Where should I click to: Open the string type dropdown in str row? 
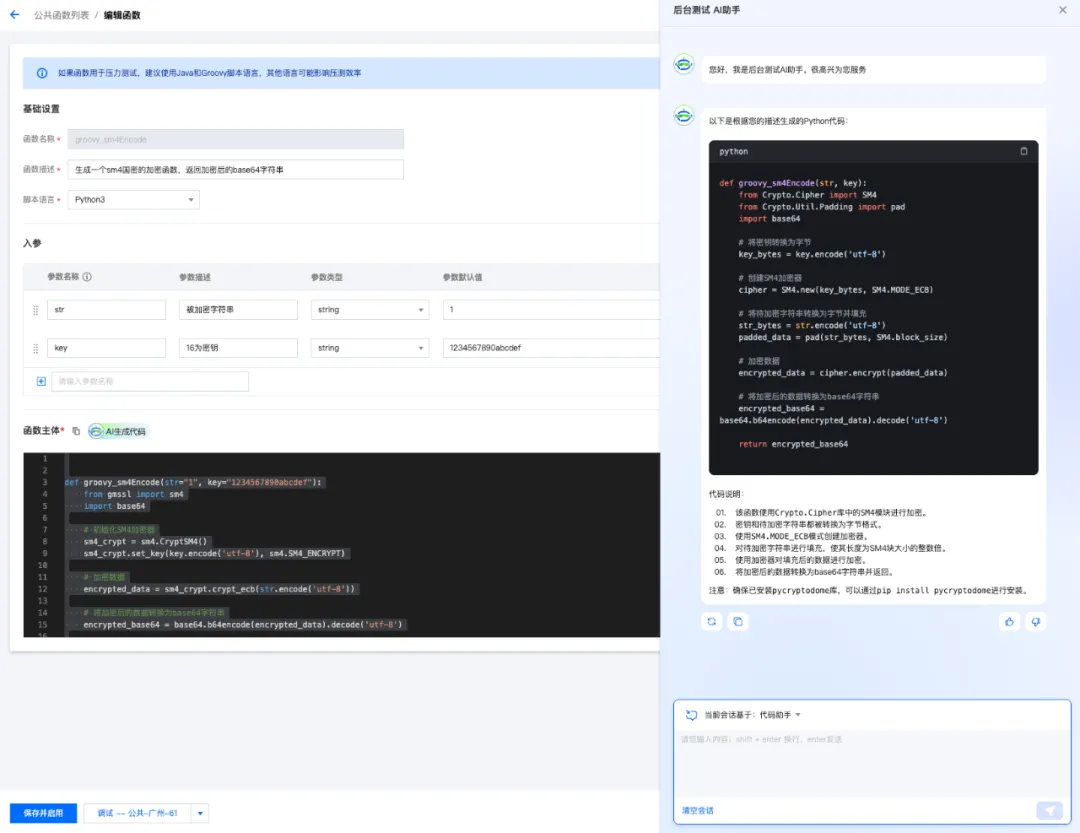pos(370,310)
